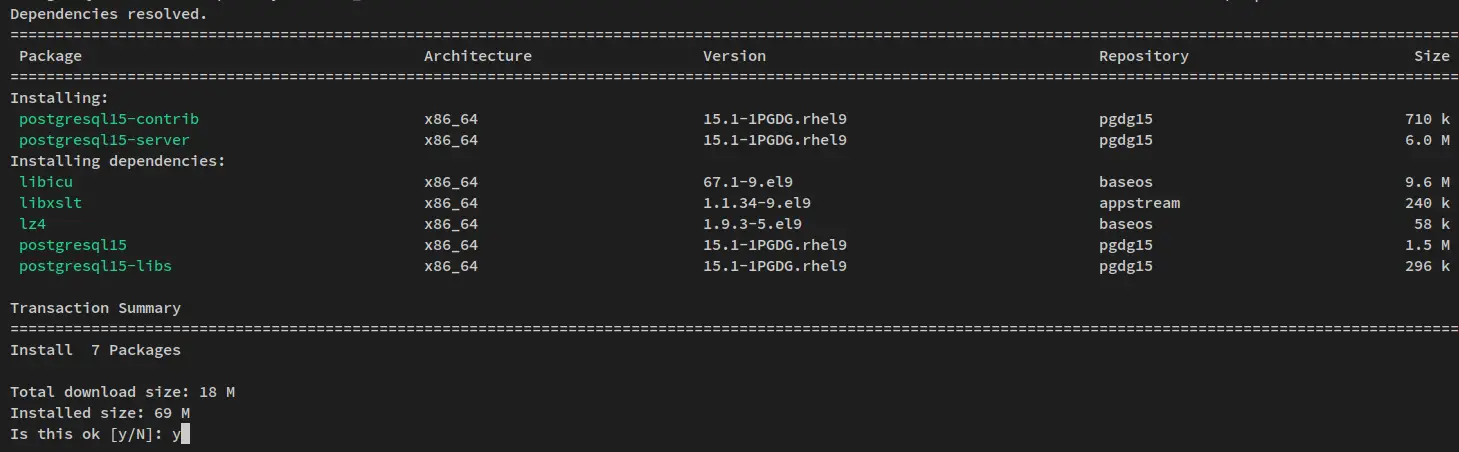The image size is (1459, 452).
Task: Click the lz4 dependency entry
Action: (32, 224)
